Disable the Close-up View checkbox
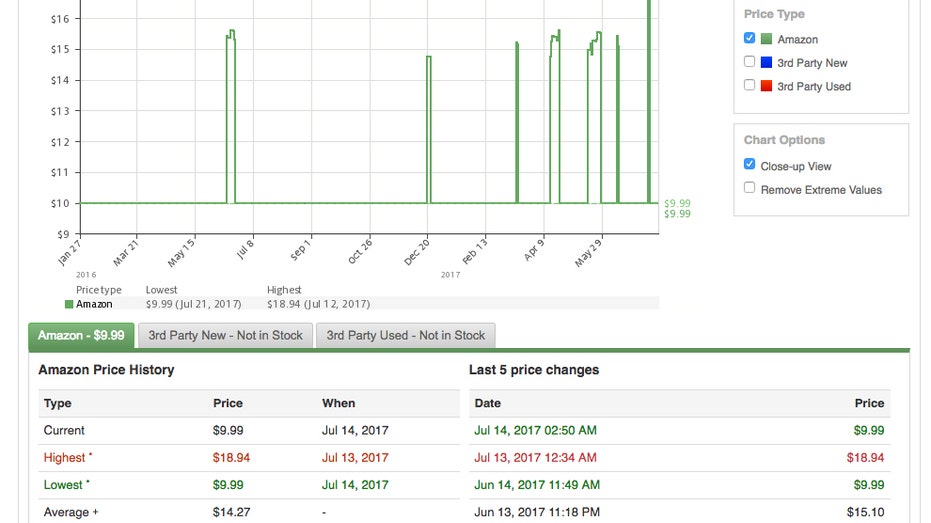931x523 pixels. point(749,164)
